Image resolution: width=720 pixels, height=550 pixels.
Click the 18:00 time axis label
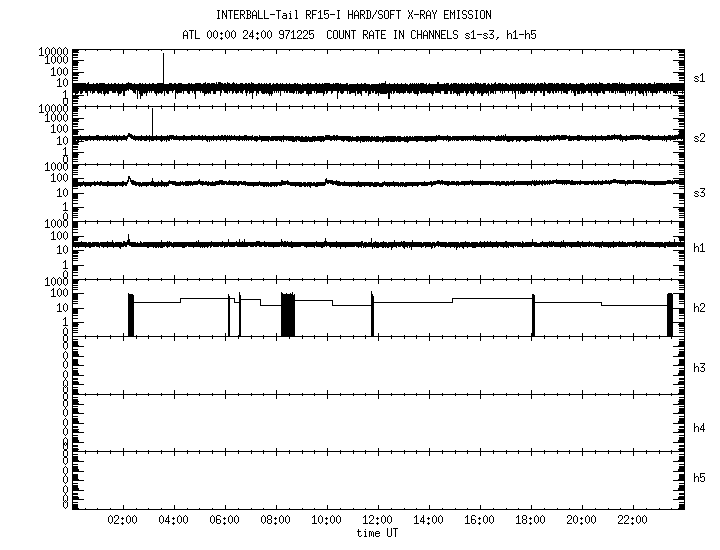pos(531,521)
